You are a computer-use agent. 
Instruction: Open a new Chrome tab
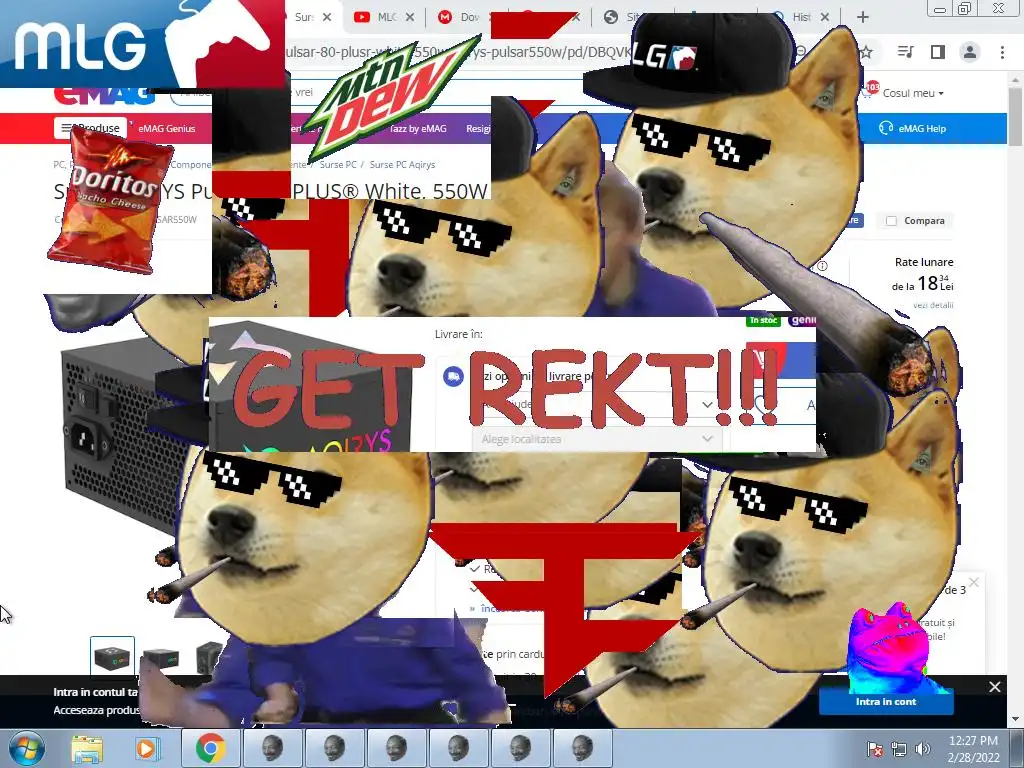[863, 17]
